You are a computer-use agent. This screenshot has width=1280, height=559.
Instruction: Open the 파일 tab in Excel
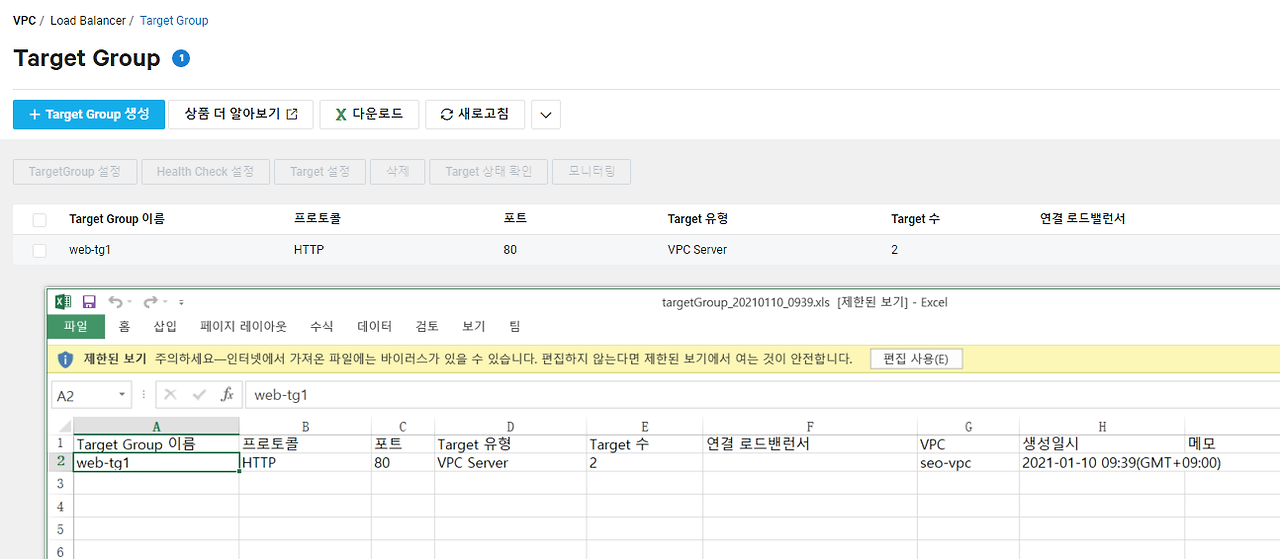coord(75,327)
